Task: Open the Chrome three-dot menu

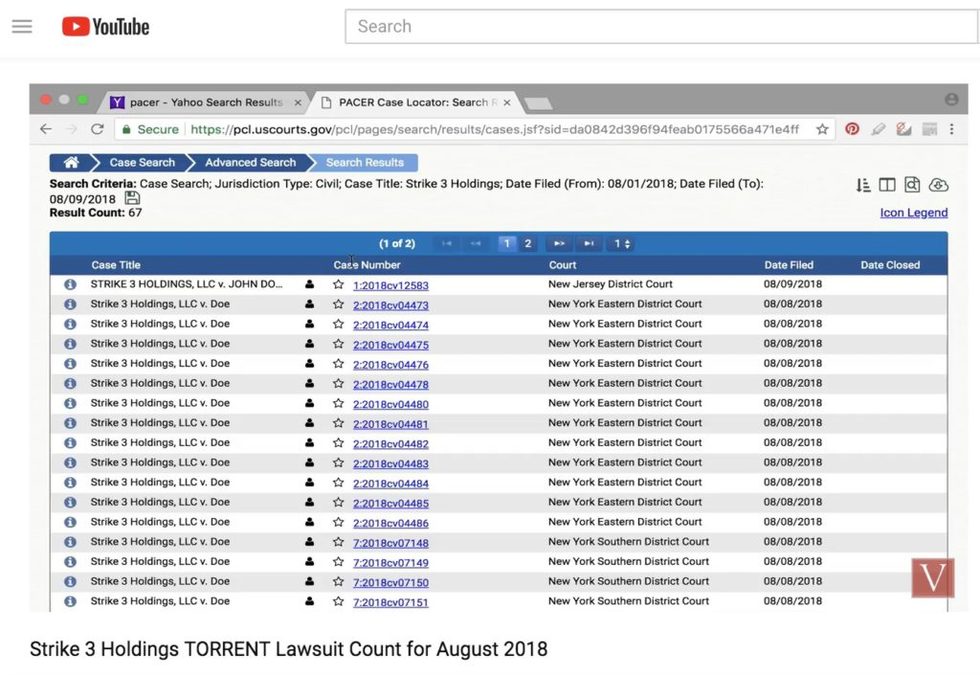Action: point(951,129)
